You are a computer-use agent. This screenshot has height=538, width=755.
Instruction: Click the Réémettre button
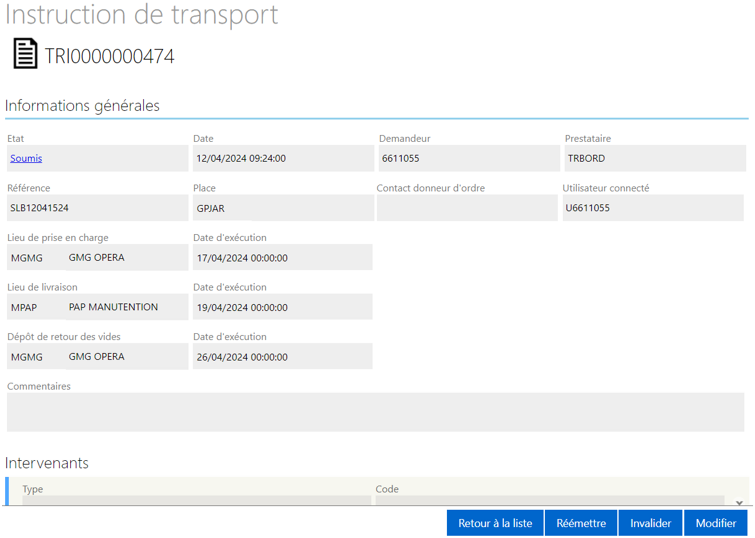(581, 523)
